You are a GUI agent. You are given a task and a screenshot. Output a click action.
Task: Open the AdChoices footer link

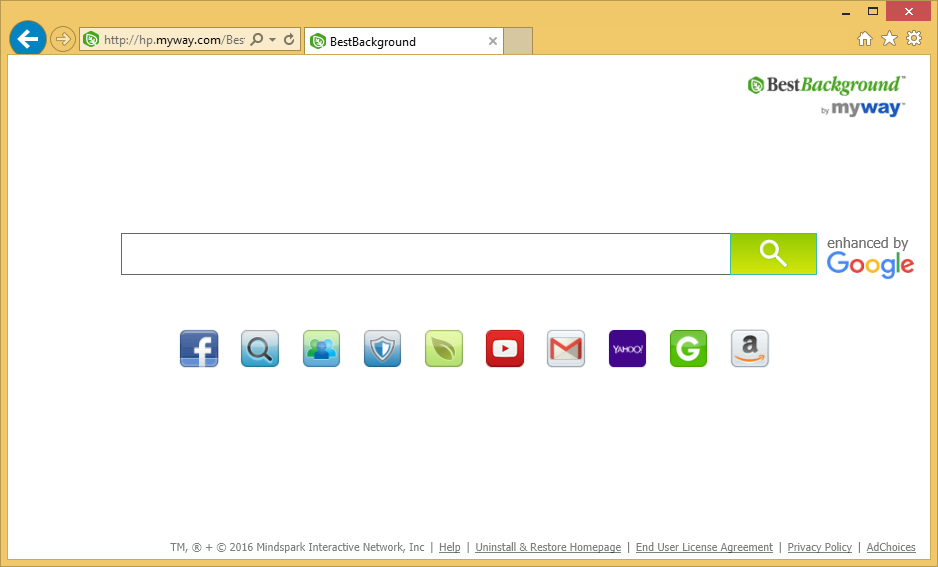pyautogui.click(x=891, y=547)
